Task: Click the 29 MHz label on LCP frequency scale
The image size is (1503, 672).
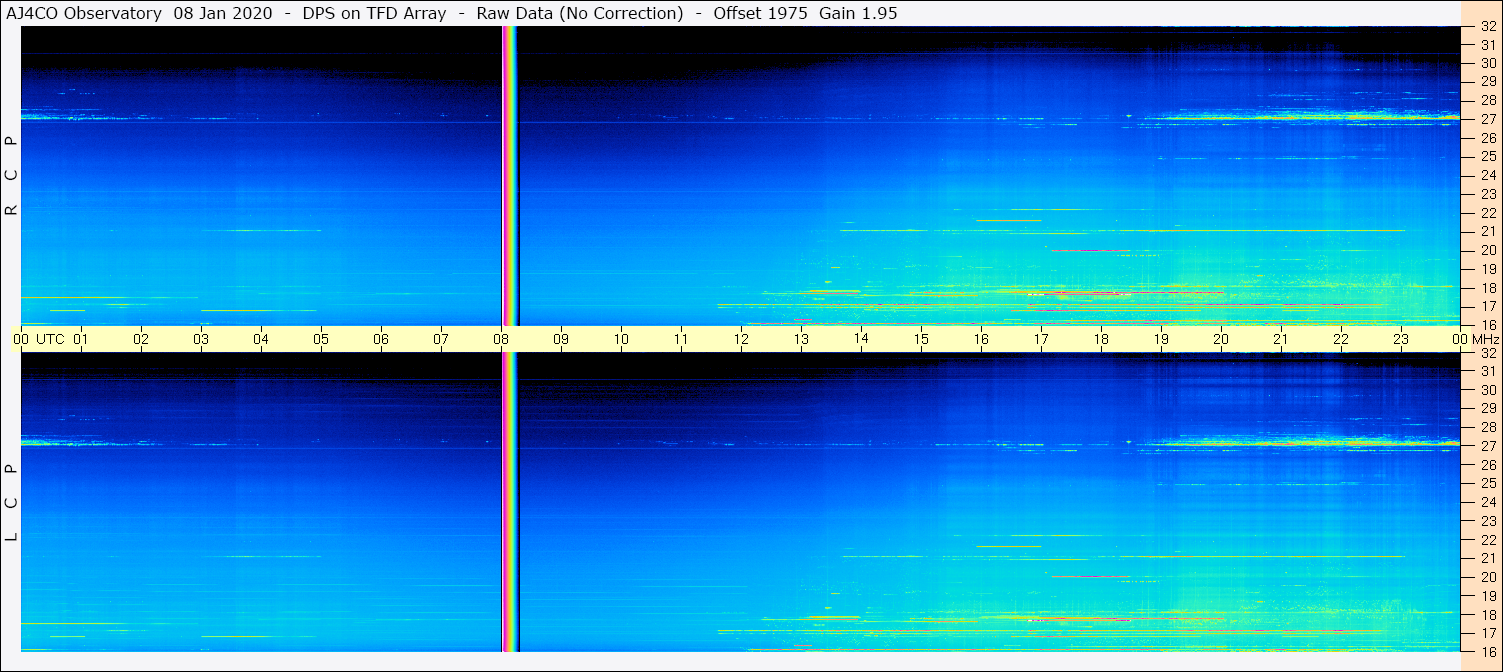Action: [1487, 409]
